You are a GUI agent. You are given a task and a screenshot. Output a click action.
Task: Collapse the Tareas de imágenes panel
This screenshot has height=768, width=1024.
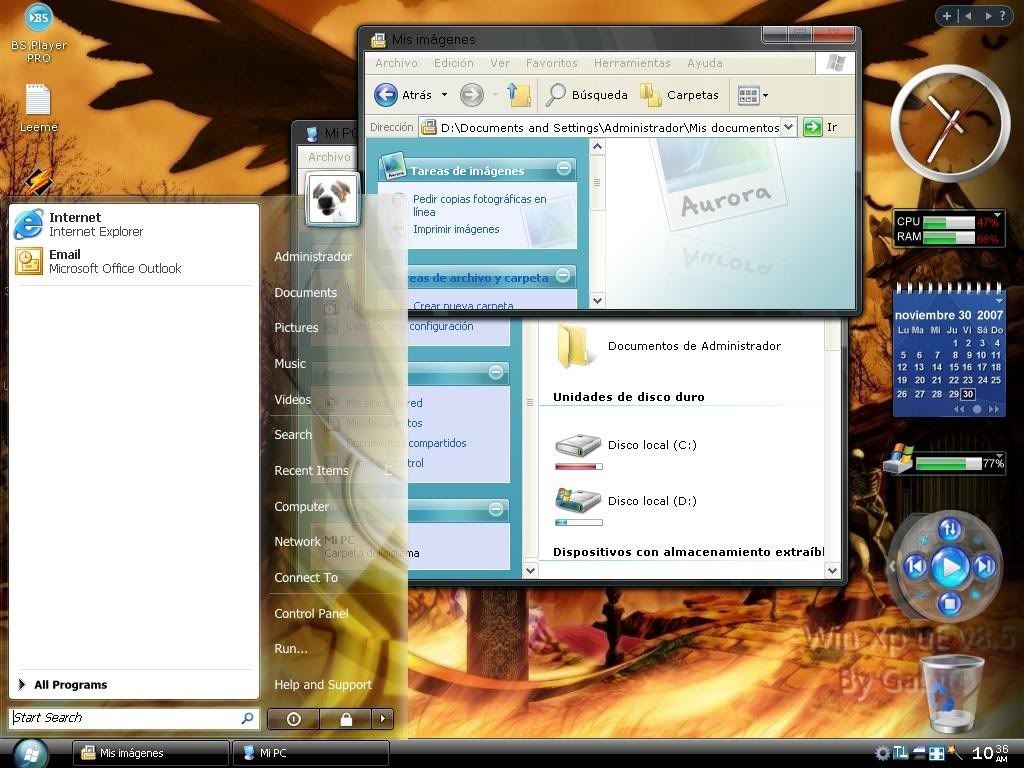click(x=564, y=168)
